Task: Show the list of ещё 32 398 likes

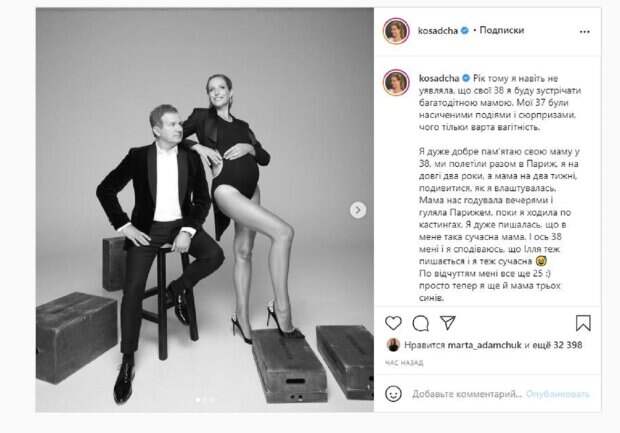Action: (x=557, y=345)
